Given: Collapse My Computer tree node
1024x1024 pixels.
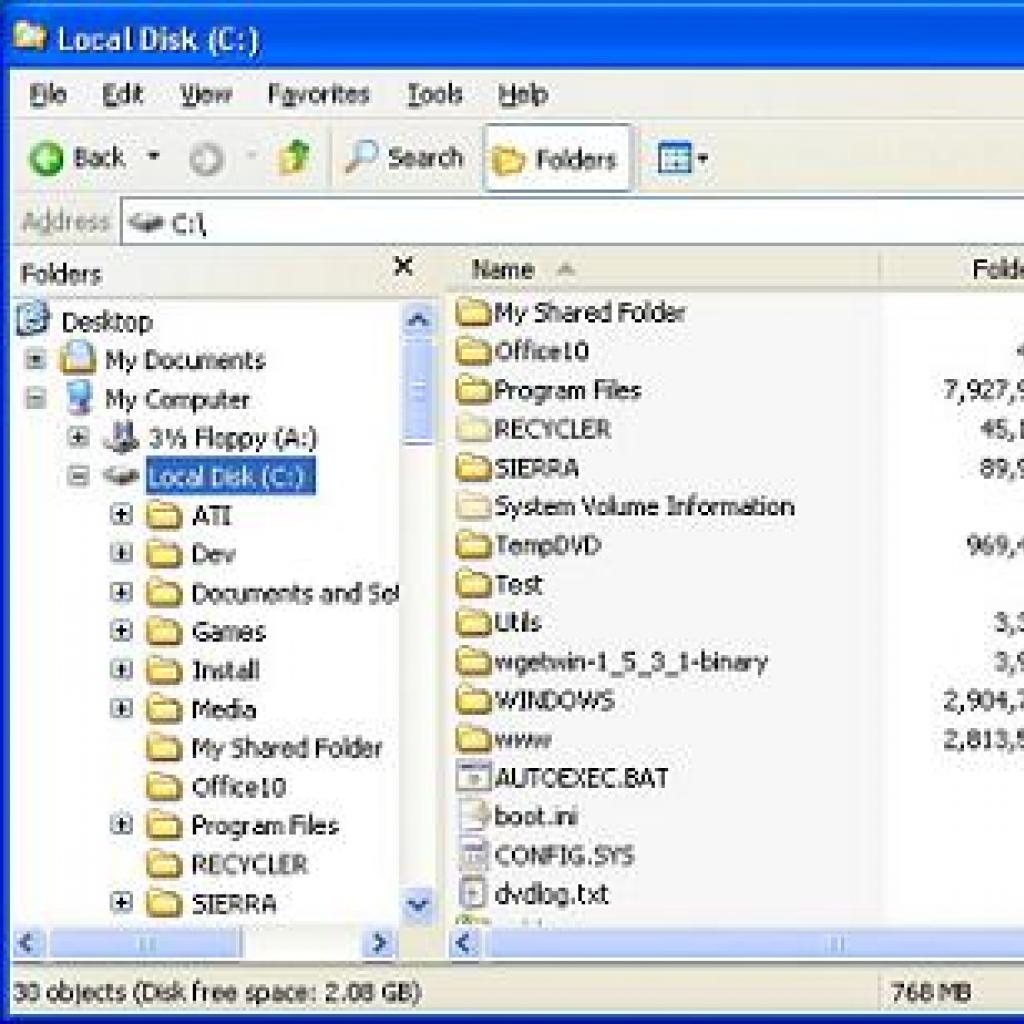Looking at the screenshot, I should tap(35, 398).
